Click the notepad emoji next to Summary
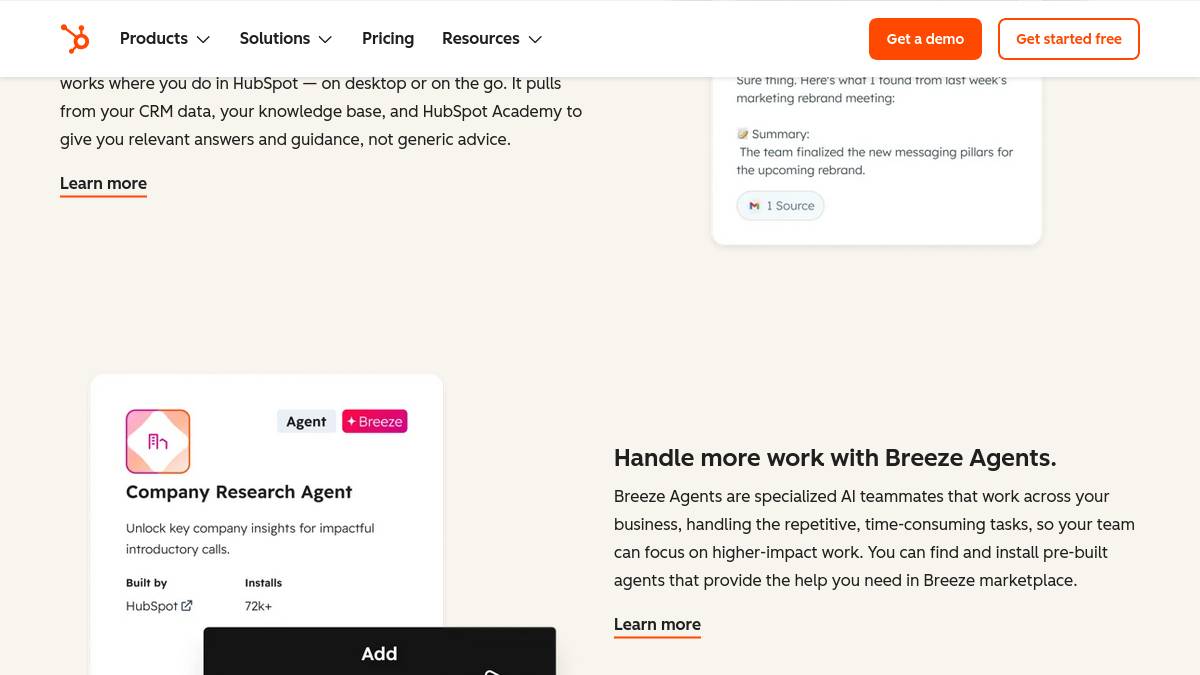The height and width of the screenshot is (675, 1200). pyautogui.click(x=742, y=134)
